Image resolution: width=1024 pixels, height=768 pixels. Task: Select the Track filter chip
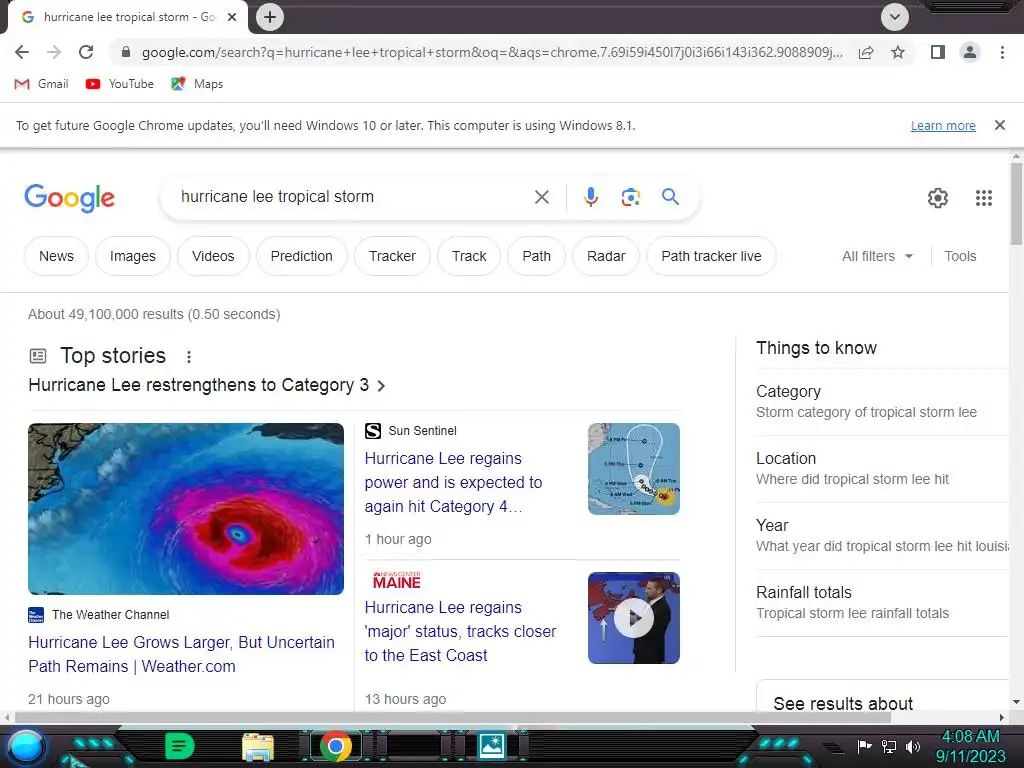[x=469, y=256]
